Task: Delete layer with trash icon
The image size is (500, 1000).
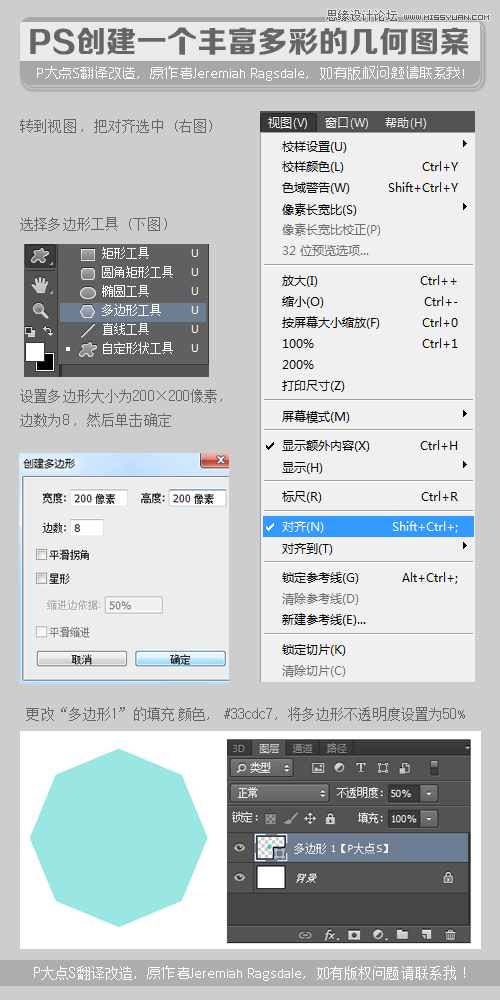Action: coord(450,935)
